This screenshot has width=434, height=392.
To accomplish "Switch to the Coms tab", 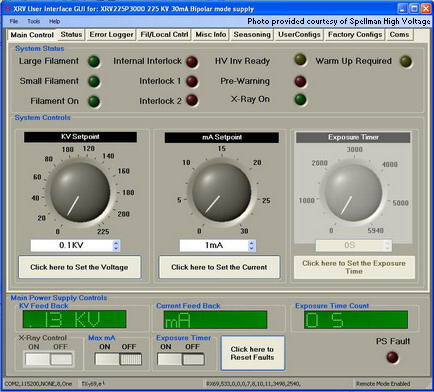I will pyautogui.click(x=399, y=34).
